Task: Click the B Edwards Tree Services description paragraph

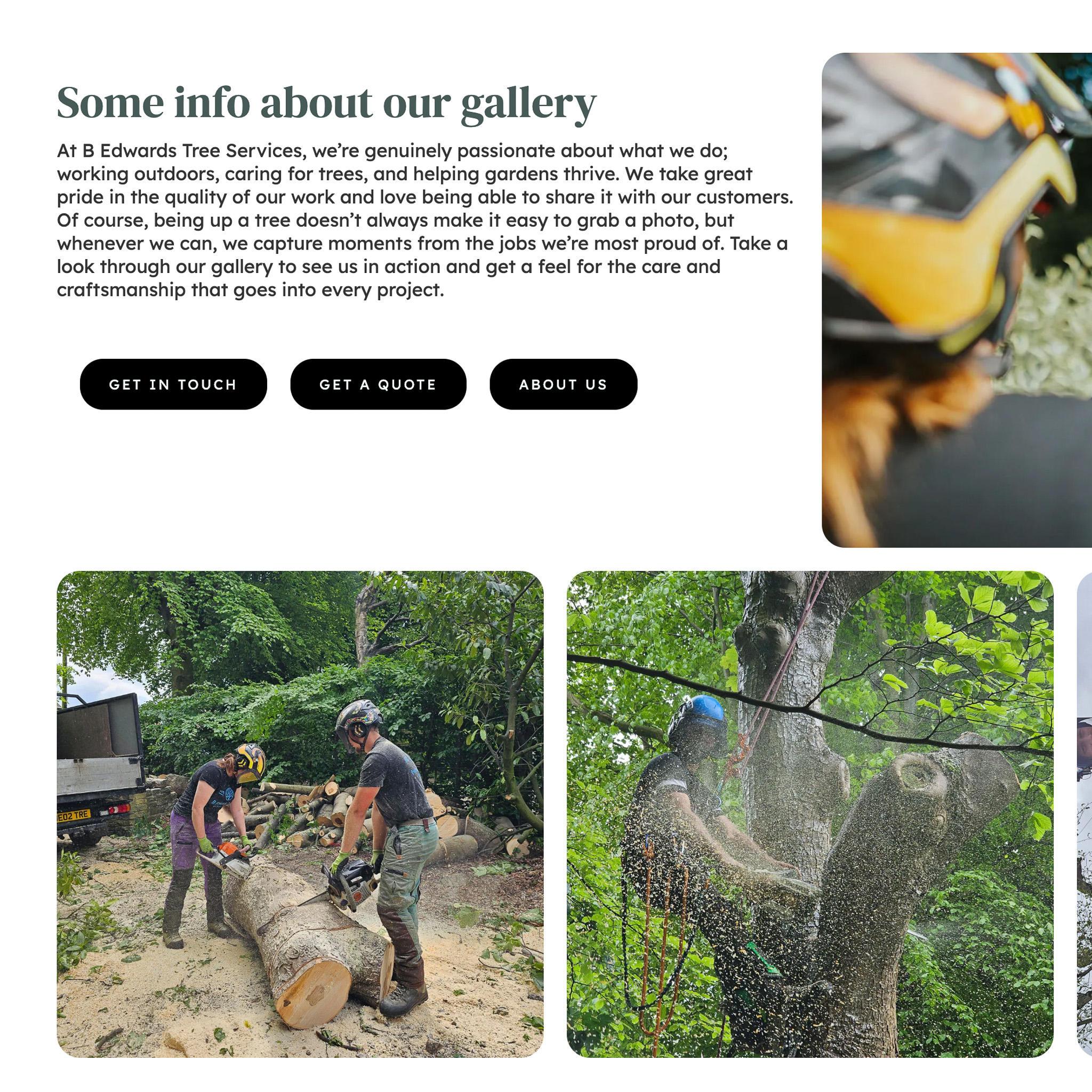Action: click(x=425, y=220)
